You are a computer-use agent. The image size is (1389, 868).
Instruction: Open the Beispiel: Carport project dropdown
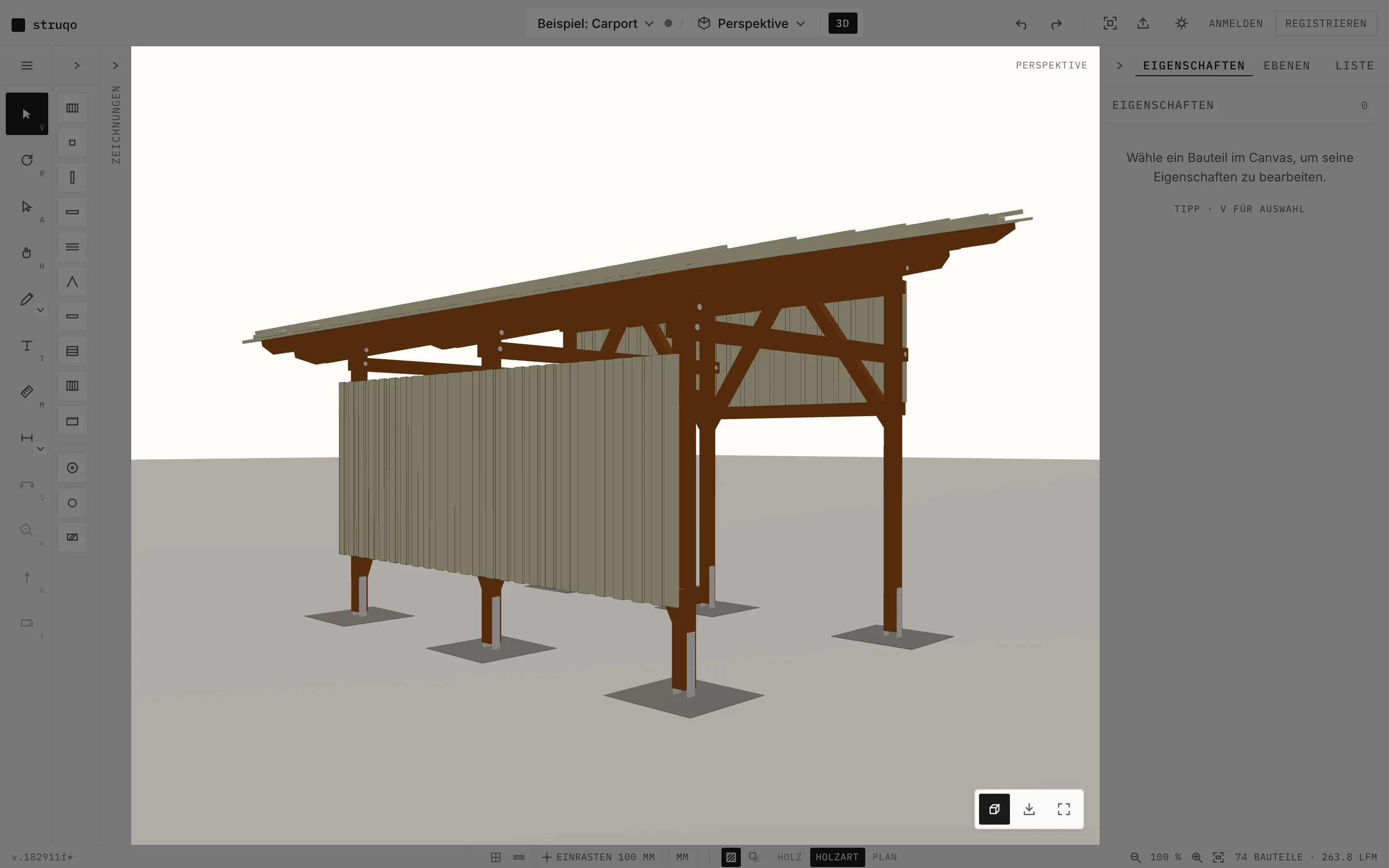(595, 24)
